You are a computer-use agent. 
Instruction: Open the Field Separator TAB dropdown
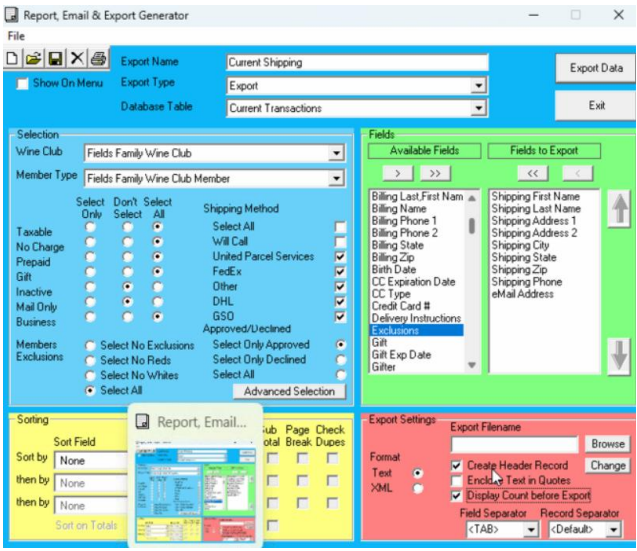click(x=531, y=529)
